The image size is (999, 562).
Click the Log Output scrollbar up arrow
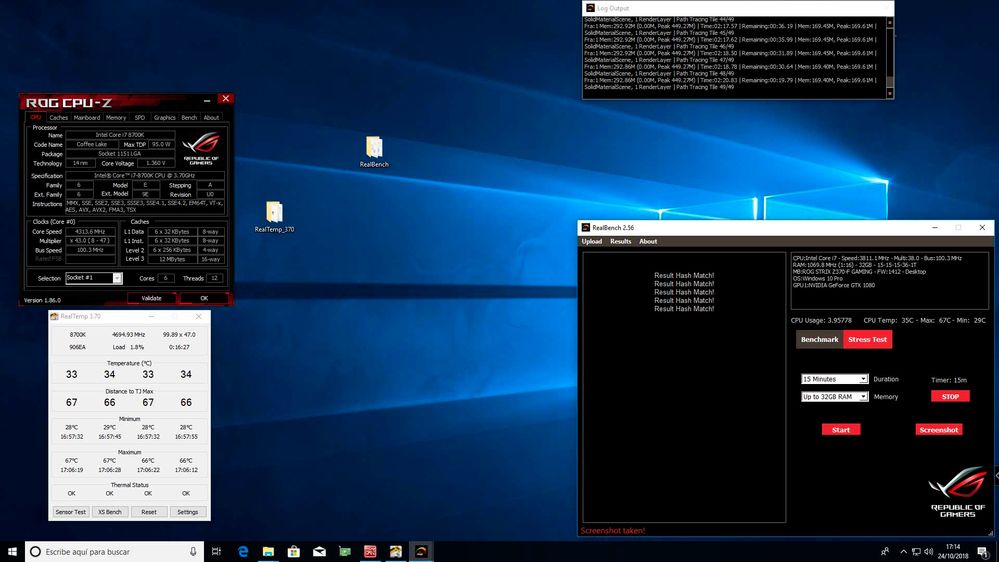tap(890, 22)
